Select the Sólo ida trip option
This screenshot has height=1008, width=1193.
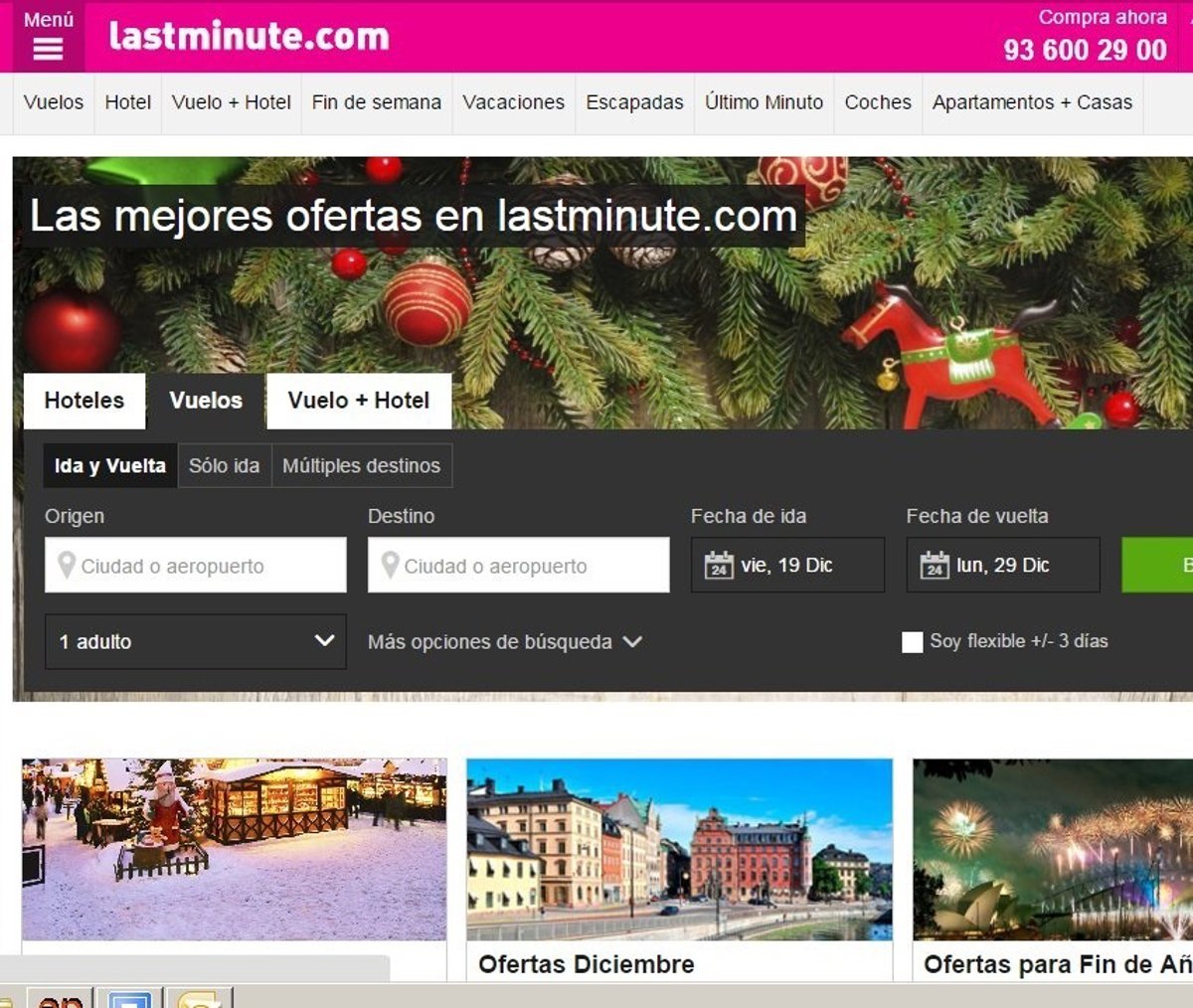coord(224,465)
